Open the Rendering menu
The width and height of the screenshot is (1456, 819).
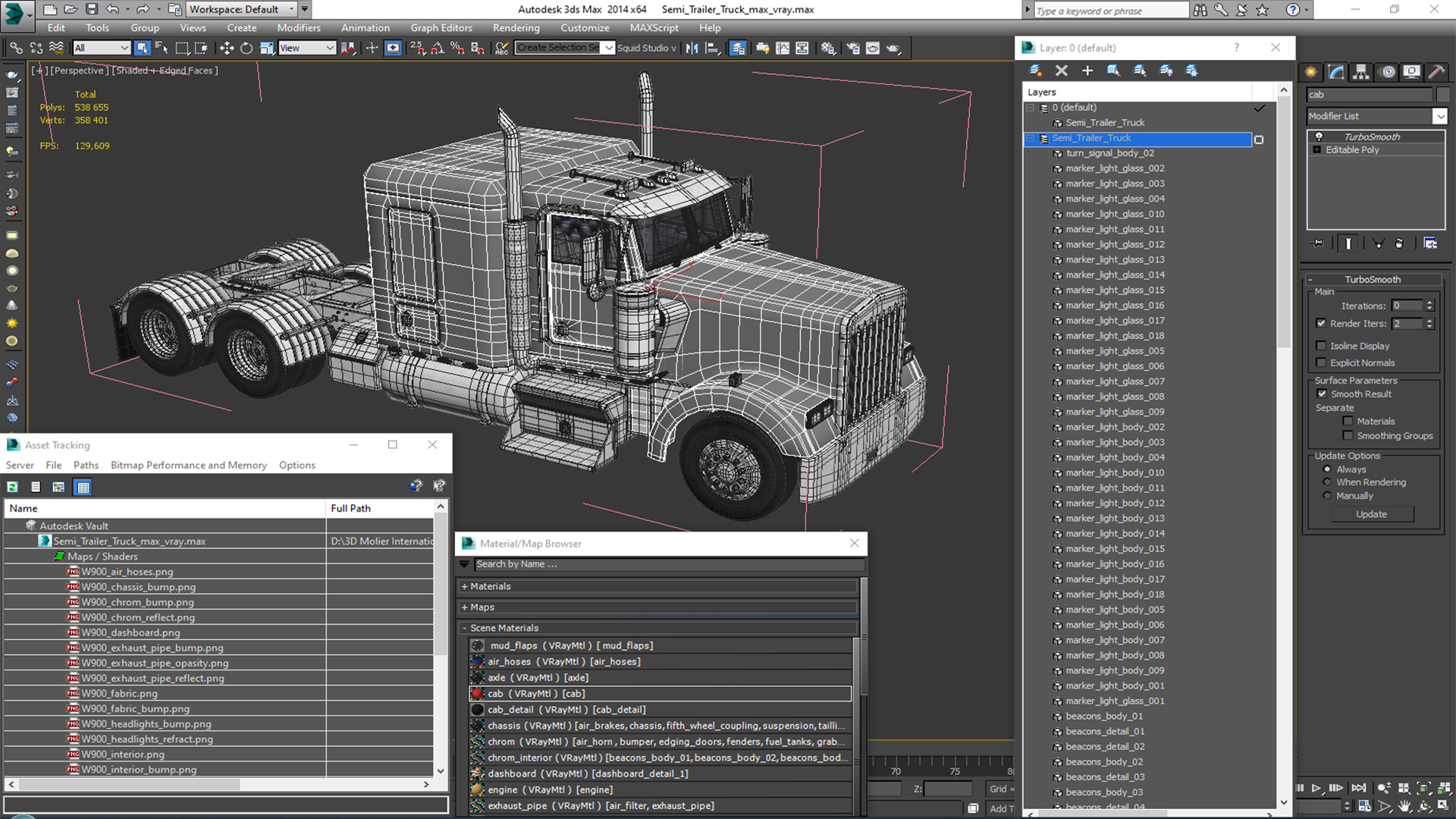tap(516, 28)
